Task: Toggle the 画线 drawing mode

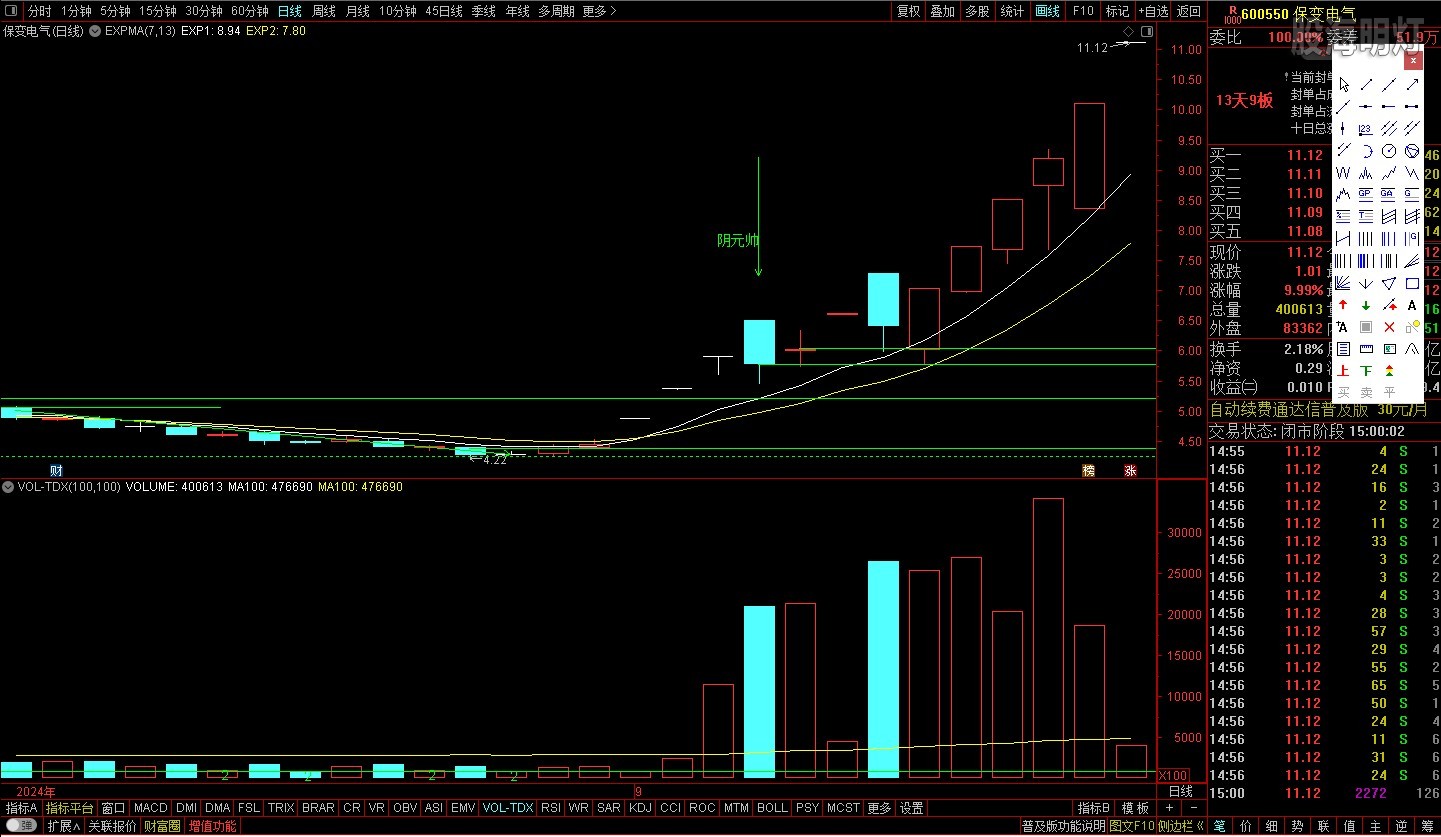Action: [1047, 11]
